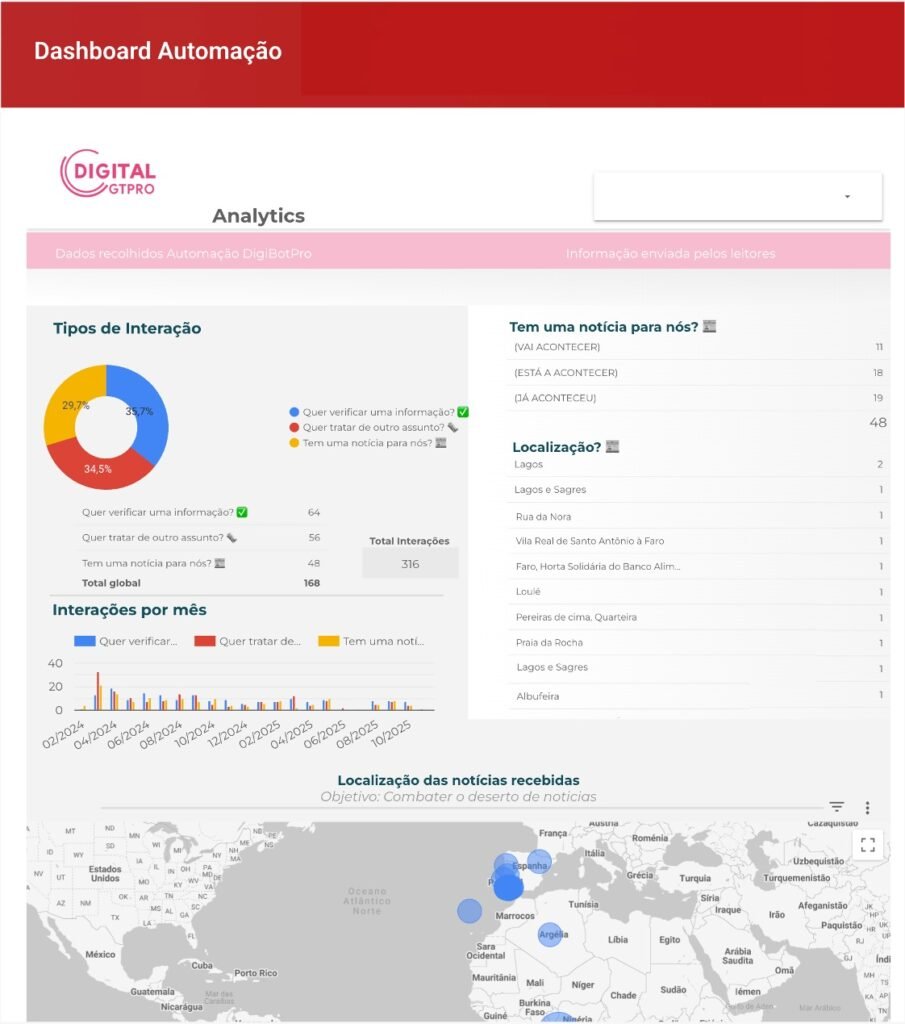Select 'Tem uma notícia para nós?' in donut legend

point(366,442)
